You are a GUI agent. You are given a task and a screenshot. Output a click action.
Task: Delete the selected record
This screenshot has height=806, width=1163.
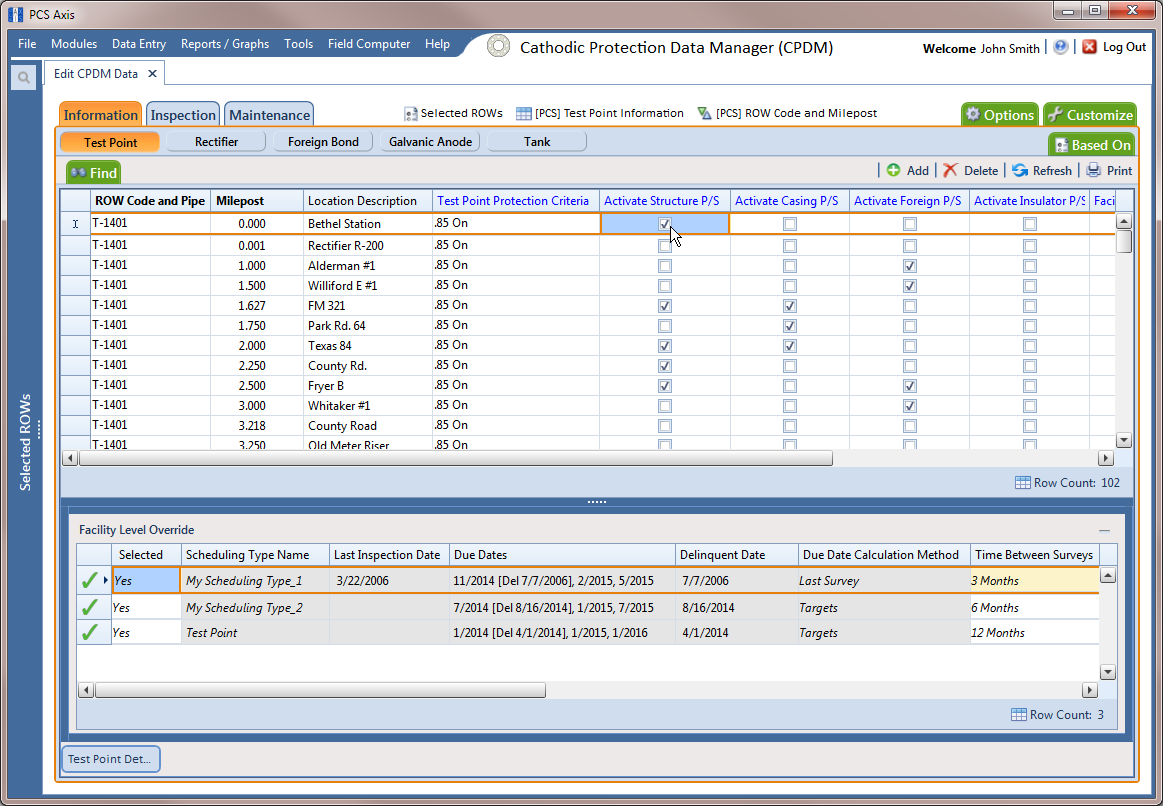pyautogui.click(x=971, y=171)
